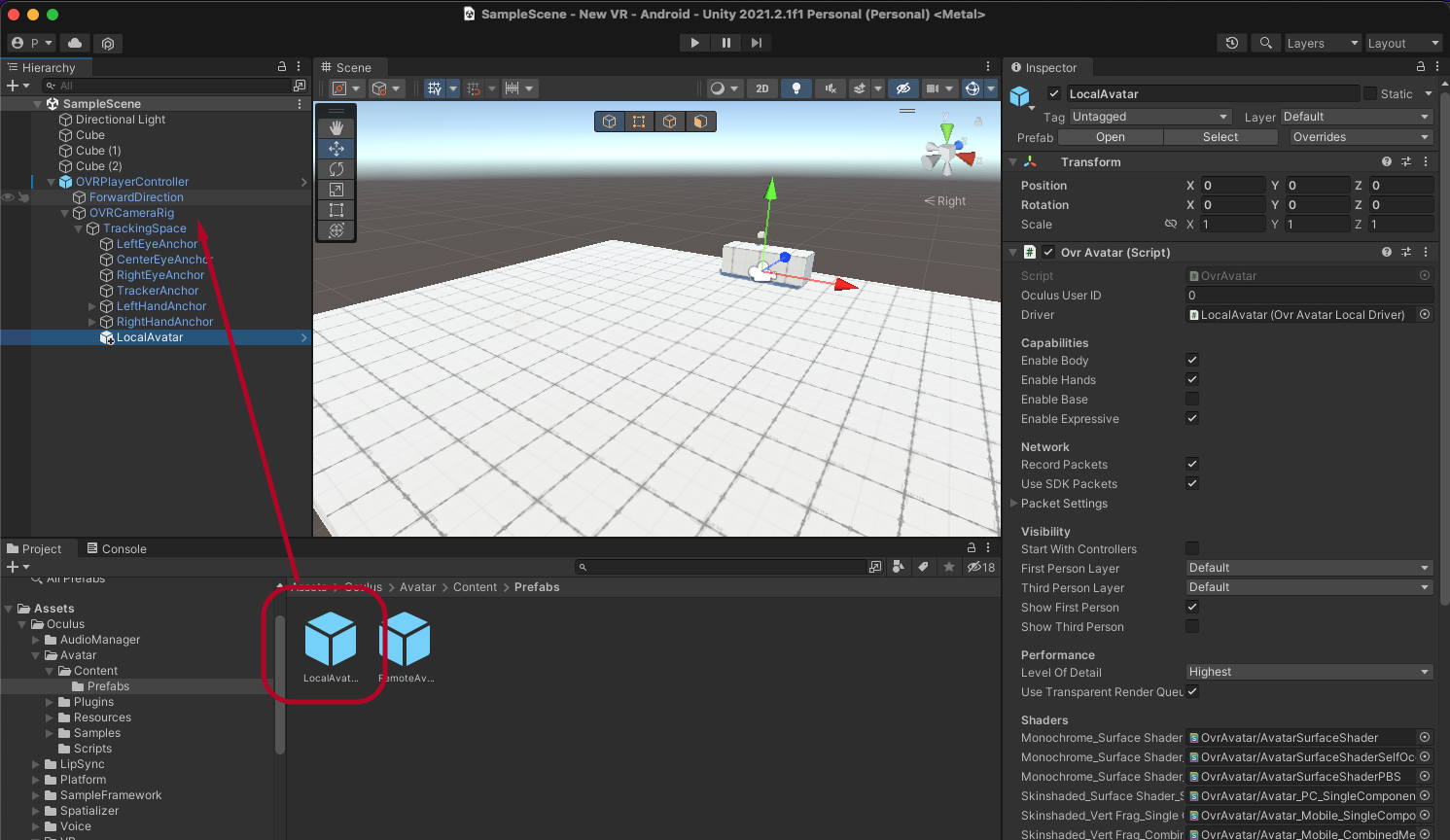Select the Rect transform tool

pyautogui.click(x=336, y=210)
